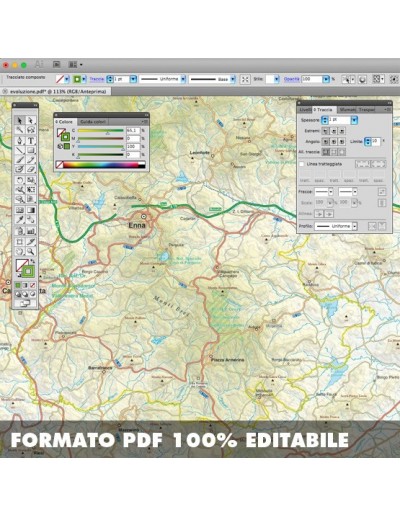Choose the middle All. traccia alignment option
This screenshot has height=517, width=400.
point(334,152)
